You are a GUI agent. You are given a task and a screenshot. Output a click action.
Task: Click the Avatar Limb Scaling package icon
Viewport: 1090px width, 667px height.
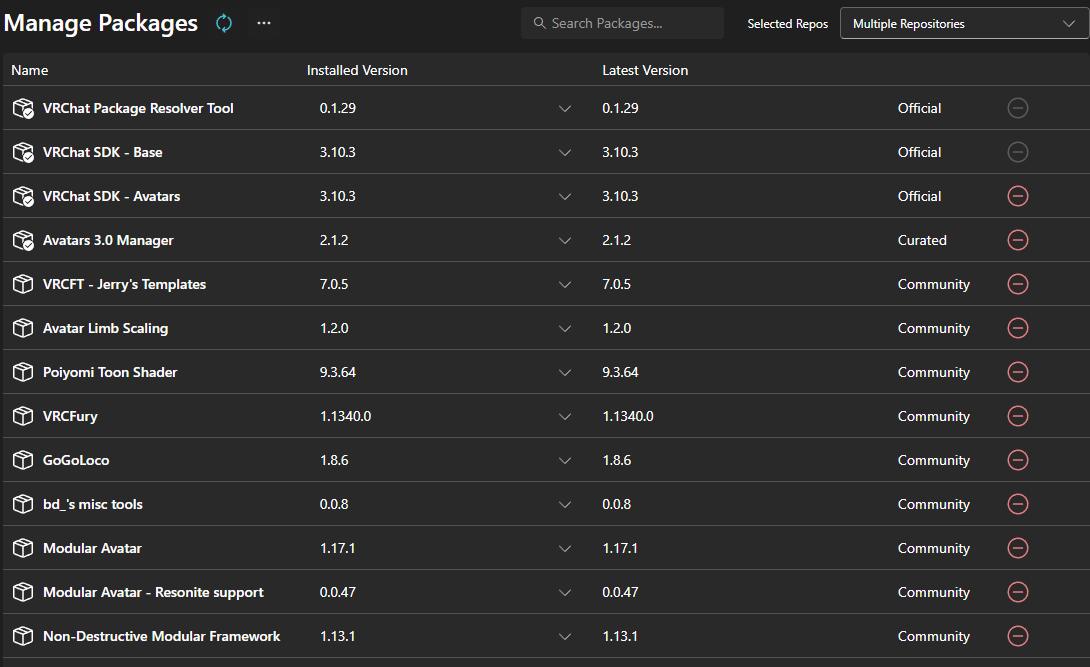23,328
